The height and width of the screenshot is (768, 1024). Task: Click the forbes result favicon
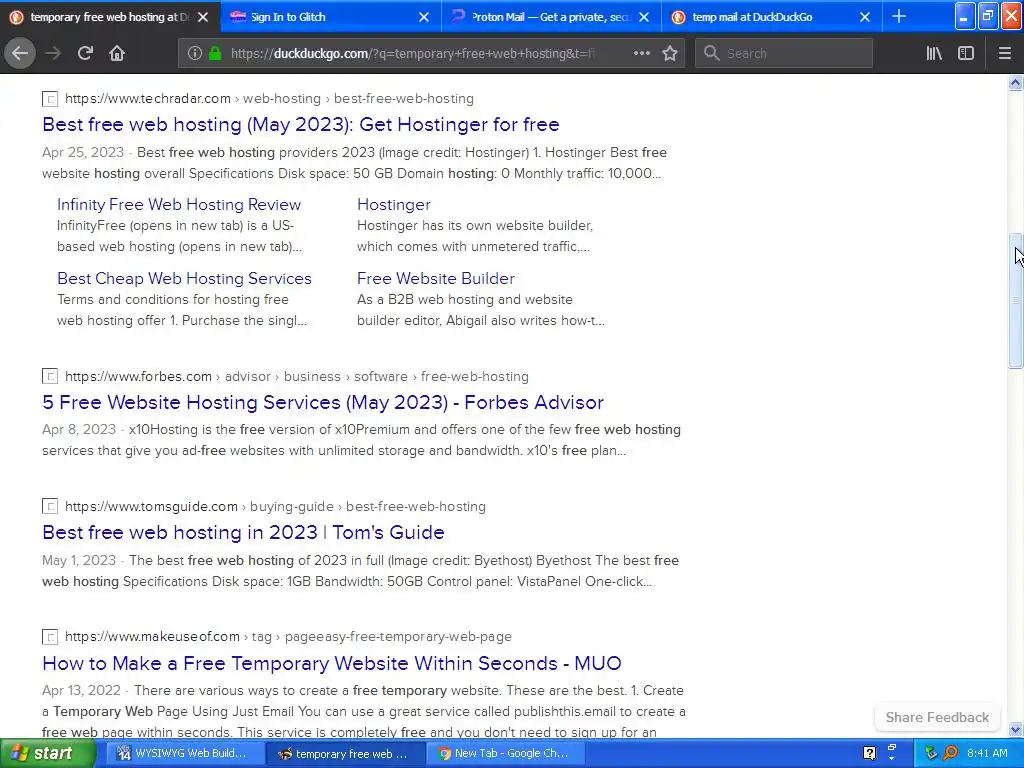tap(50, 376)
